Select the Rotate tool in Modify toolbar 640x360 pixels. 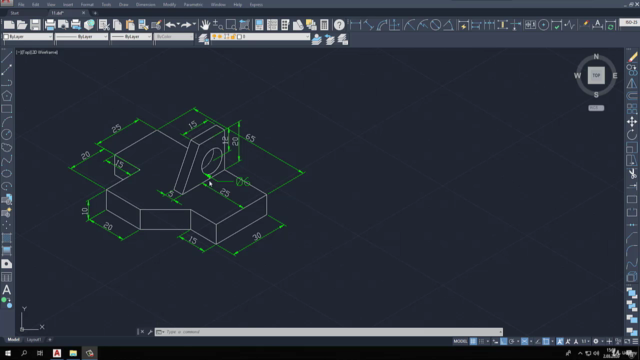pyautogui.click(x=632, y=135)
